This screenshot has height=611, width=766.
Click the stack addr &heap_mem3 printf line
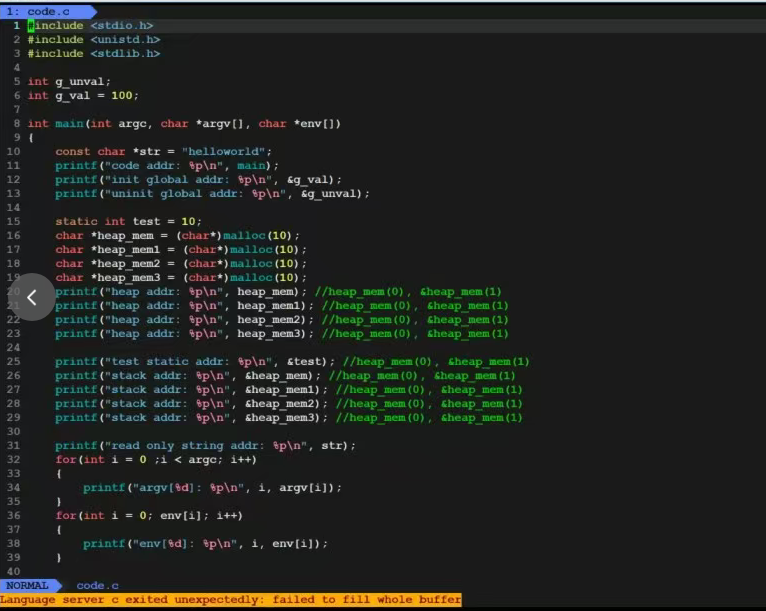point(289,418)
